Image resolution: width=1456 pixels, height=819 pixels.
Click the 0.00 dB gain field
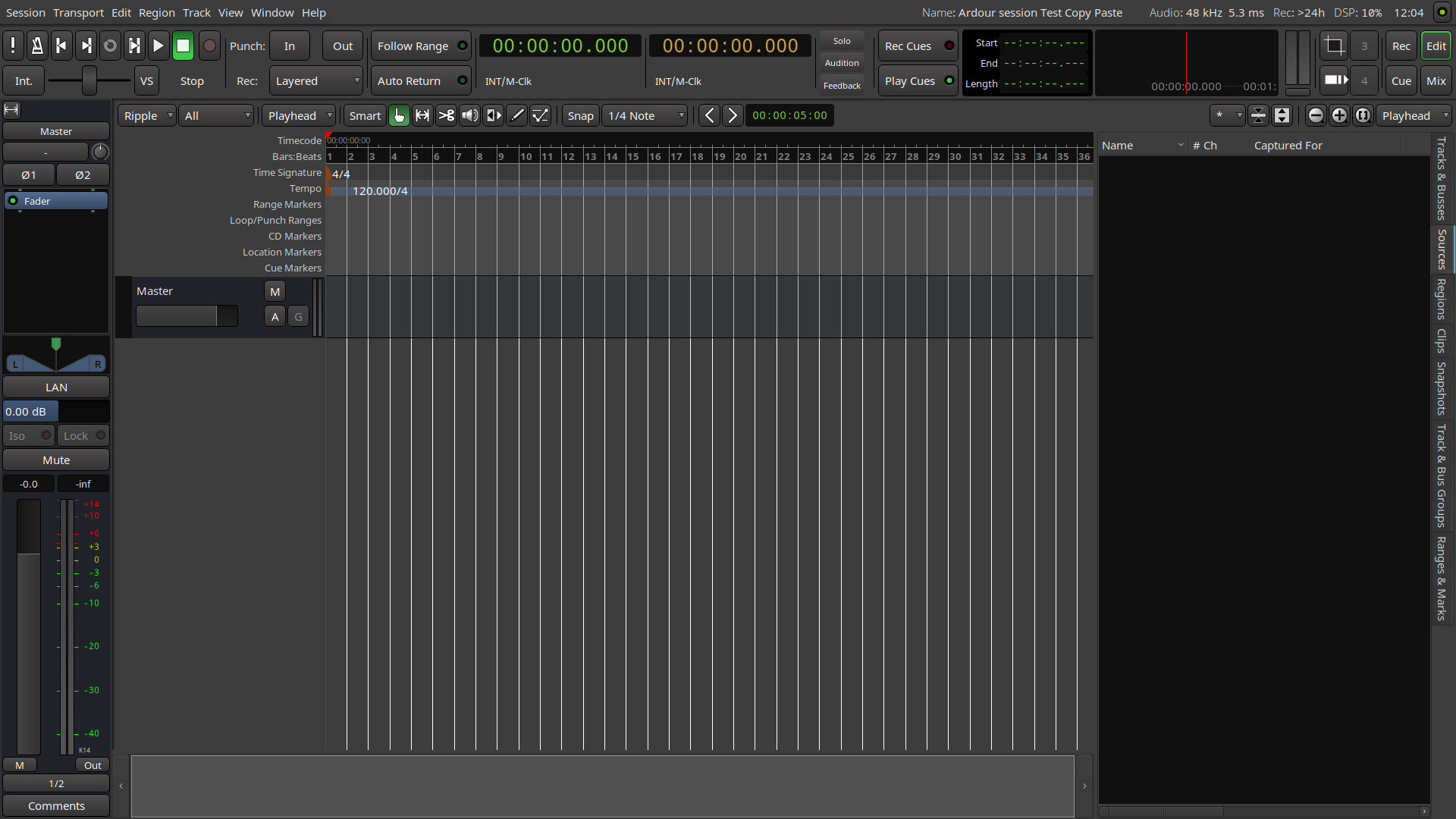tap(30, 412)
